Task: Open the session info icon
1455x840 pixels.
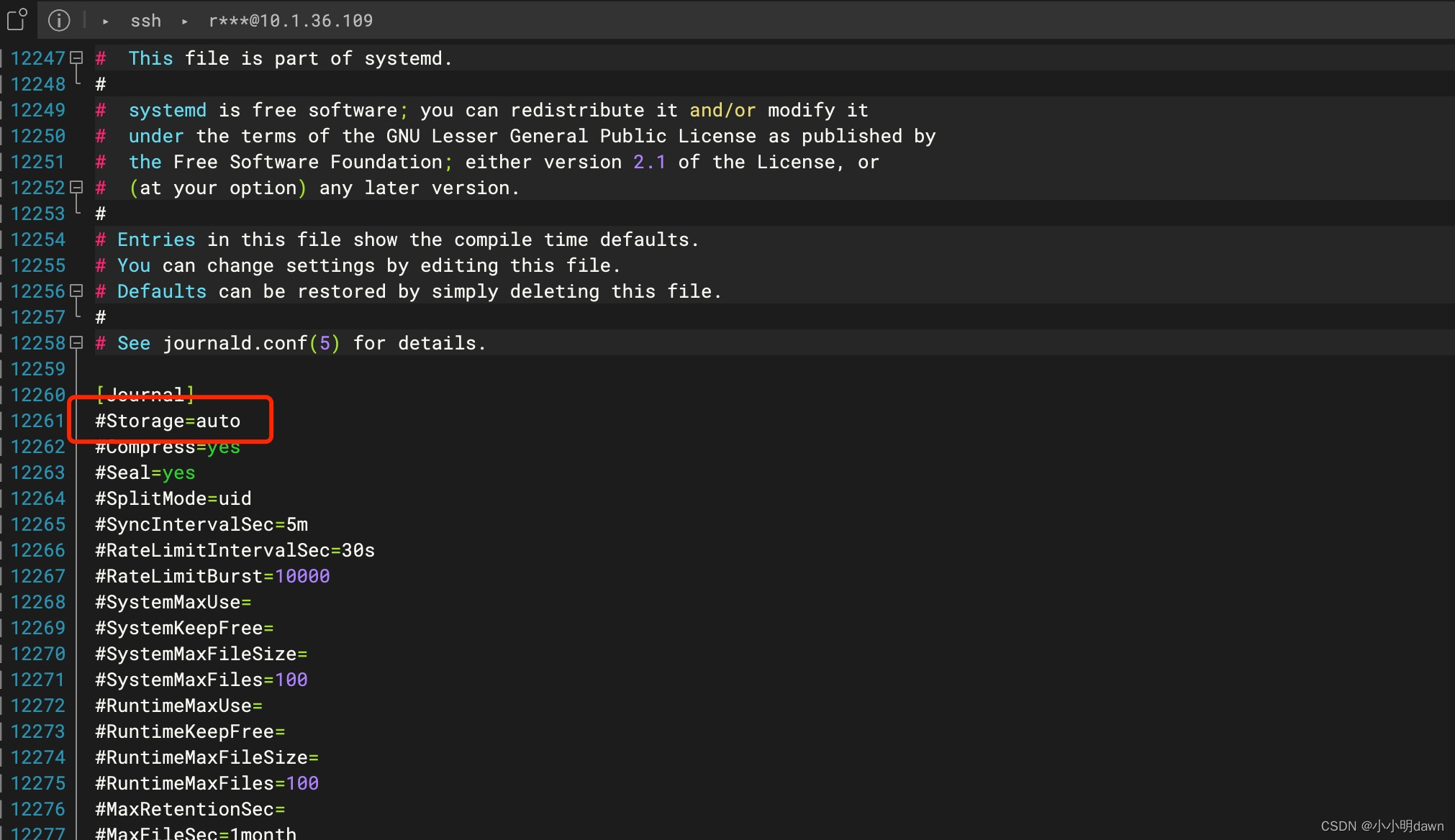Action: pyautogui.click(x=59, y=20)
